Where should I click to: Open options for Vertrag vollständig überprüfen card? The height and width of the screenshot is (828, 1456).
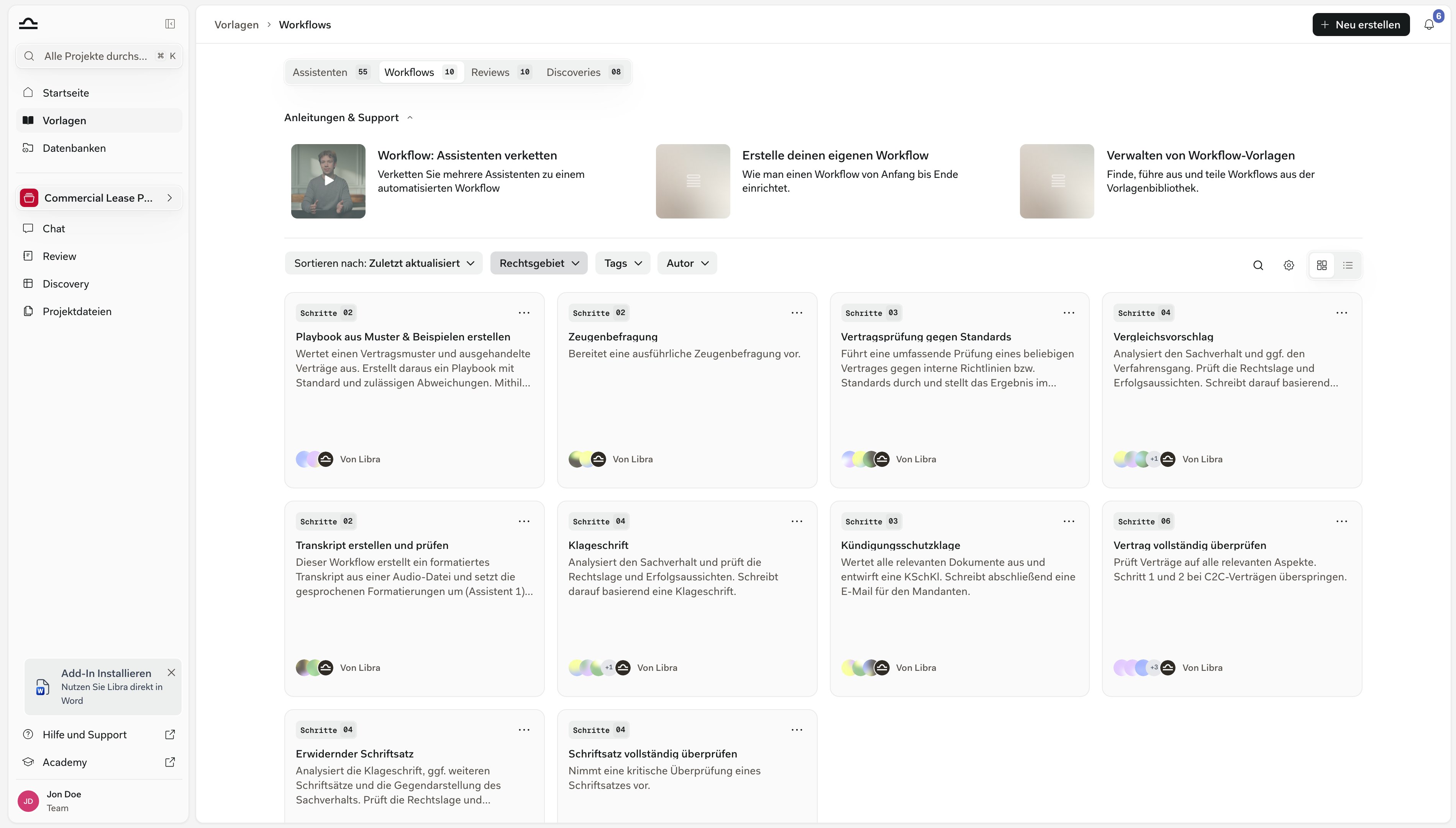tap(1342, 521)
